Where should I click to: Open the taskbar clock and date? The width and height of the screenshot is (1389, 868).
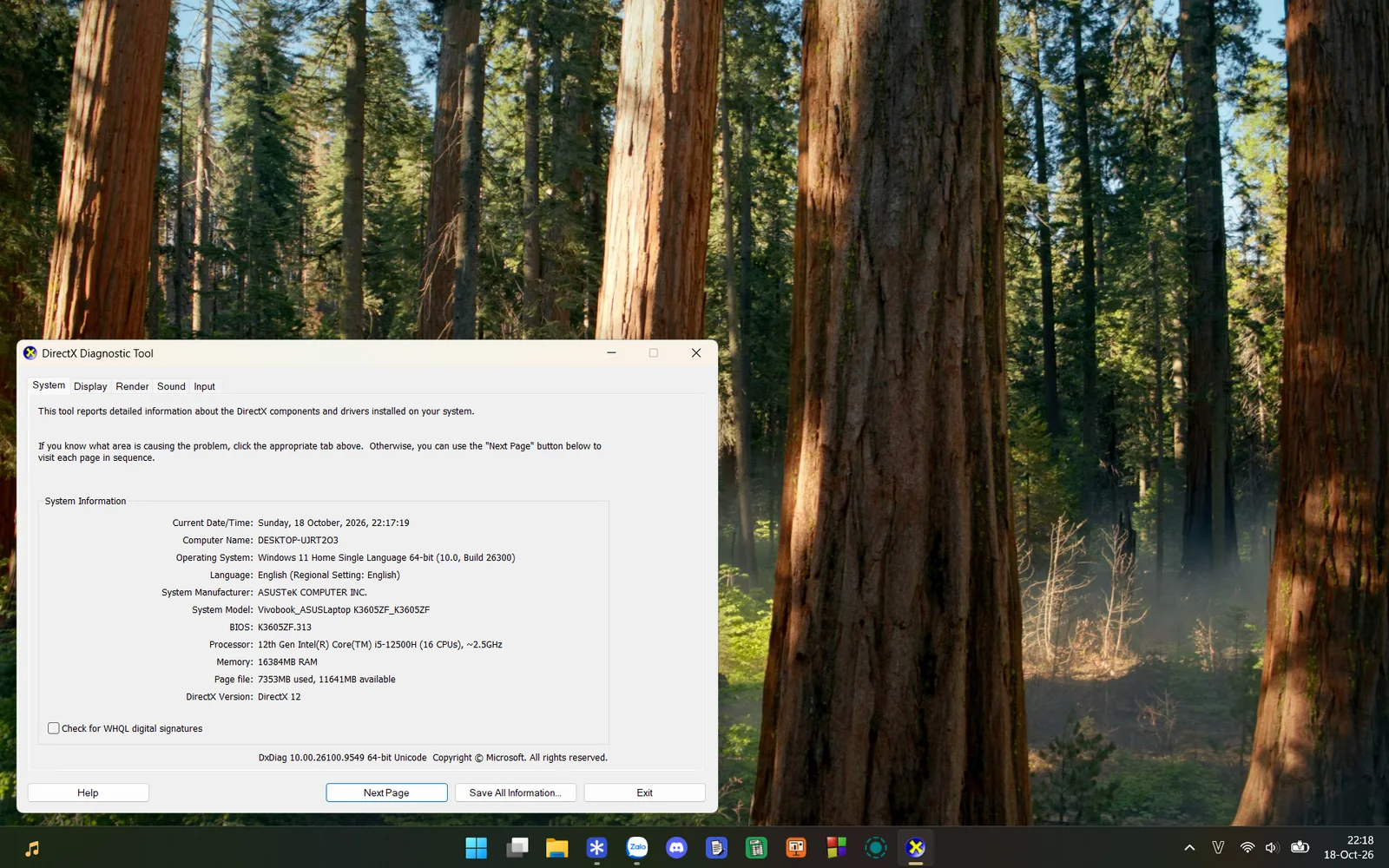pos(1348,847)
